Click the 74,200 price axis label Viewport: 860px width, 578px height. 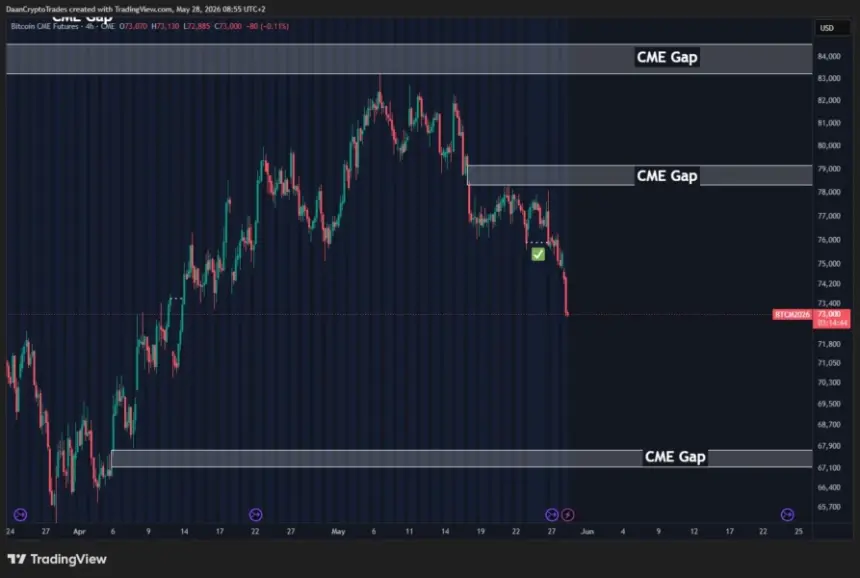pos(829,284)
